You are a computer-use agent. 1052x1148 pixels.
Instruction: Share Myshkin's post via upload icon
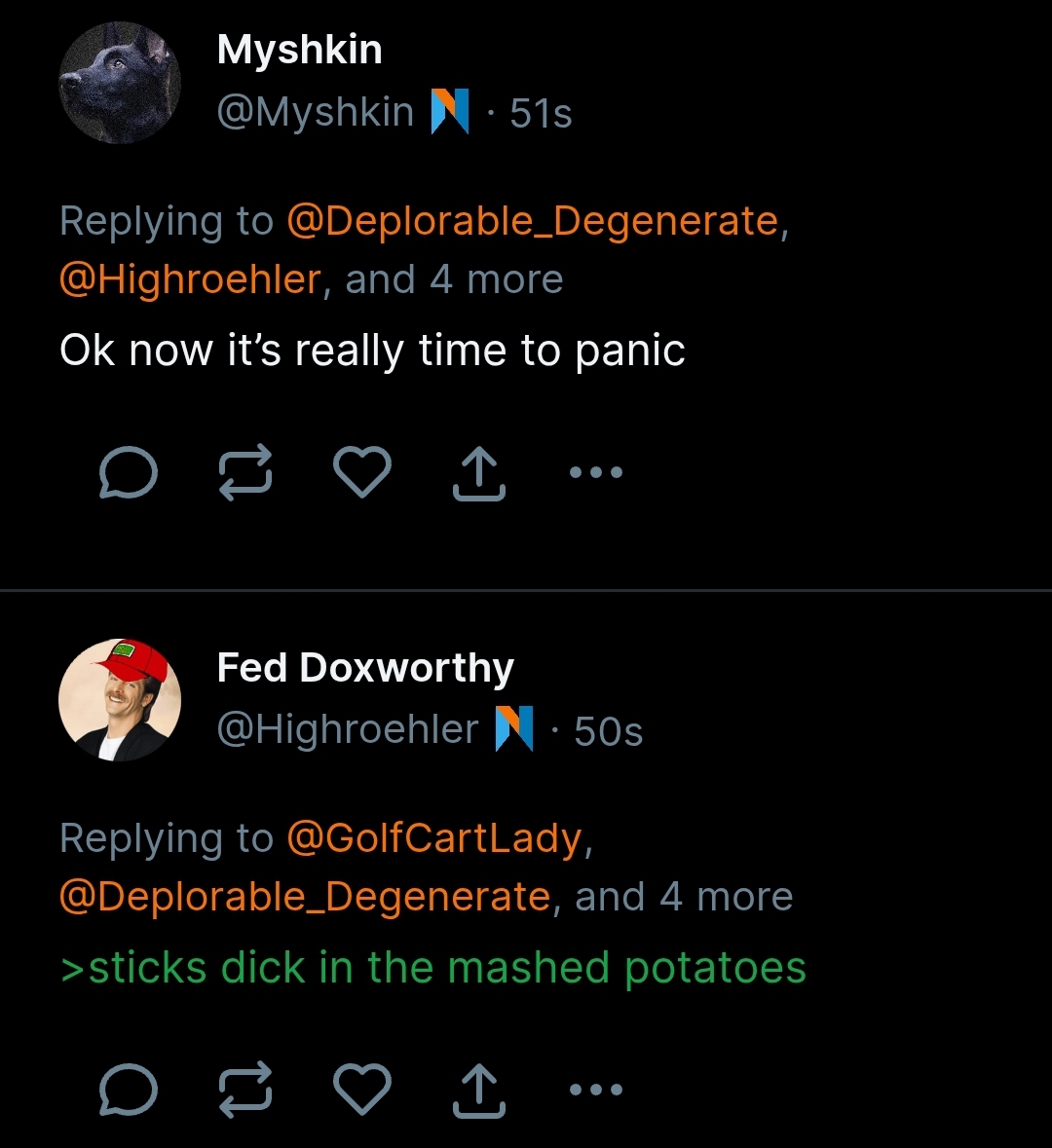479,473
